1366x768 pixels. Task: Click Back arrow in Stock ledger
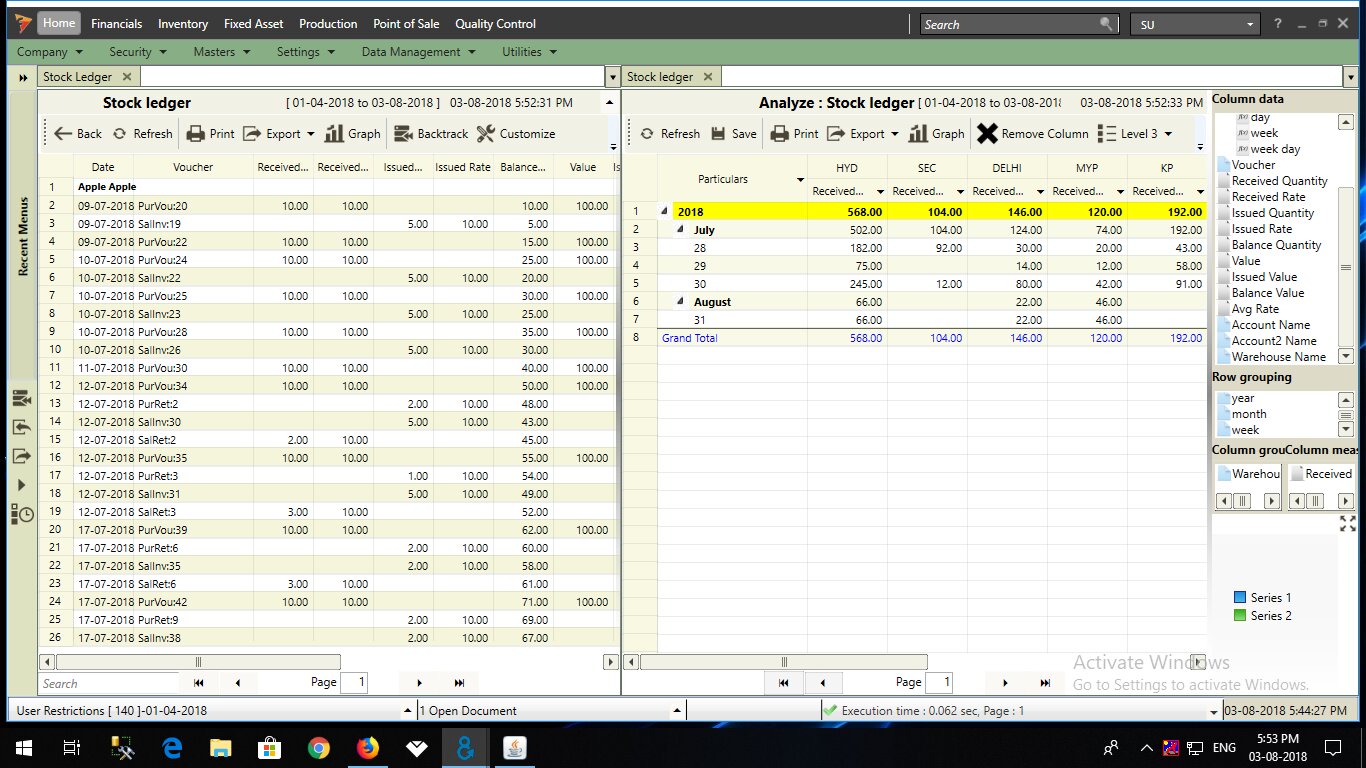(77, 134)
